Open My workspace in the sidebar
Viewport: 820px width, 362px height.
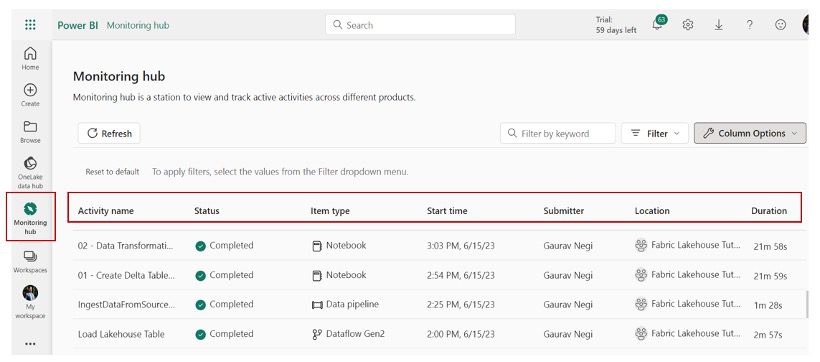[x=30, y=302]
